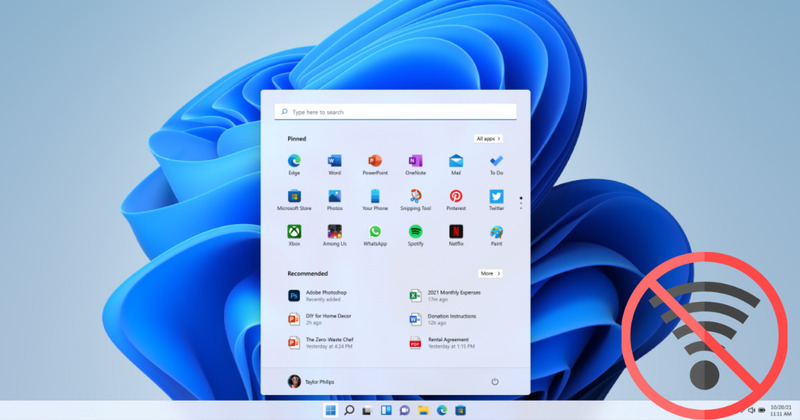800x420 pixels.
Task: Open The Zero-Waste Chef presentation
Action: point(320,342)
